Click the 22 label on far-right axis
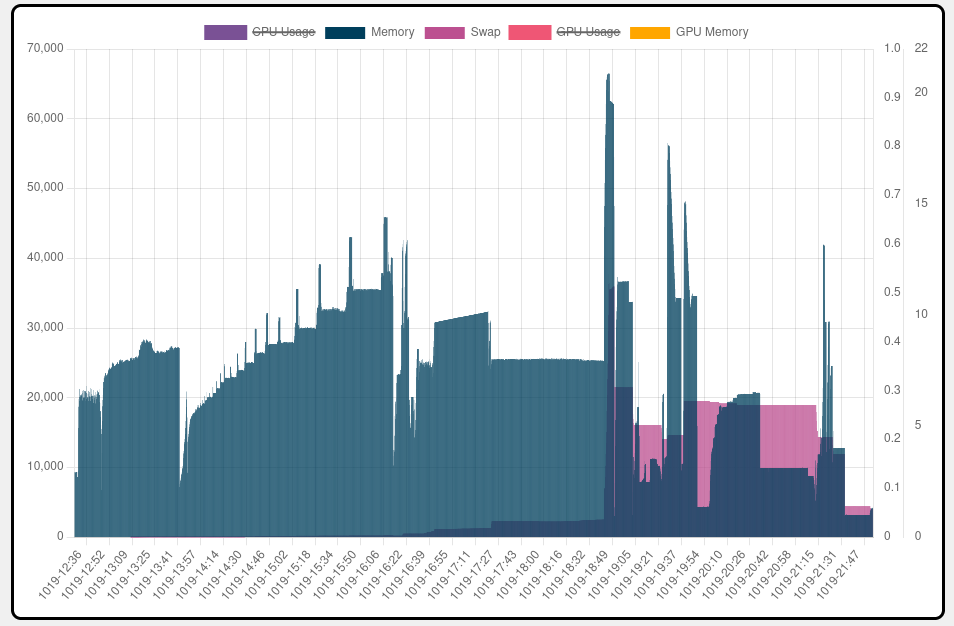Image resolution: width=954 pixels, height=626 pixels. click(921, 48)
